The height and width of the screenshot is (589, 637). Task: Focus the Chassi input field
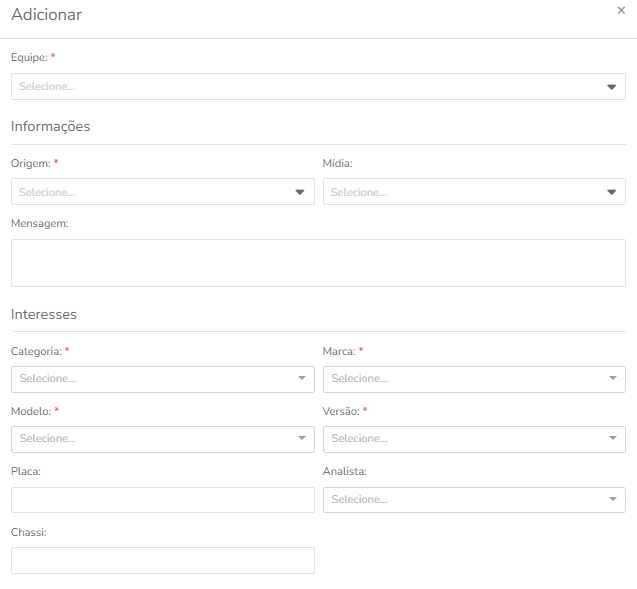(162, 561)
